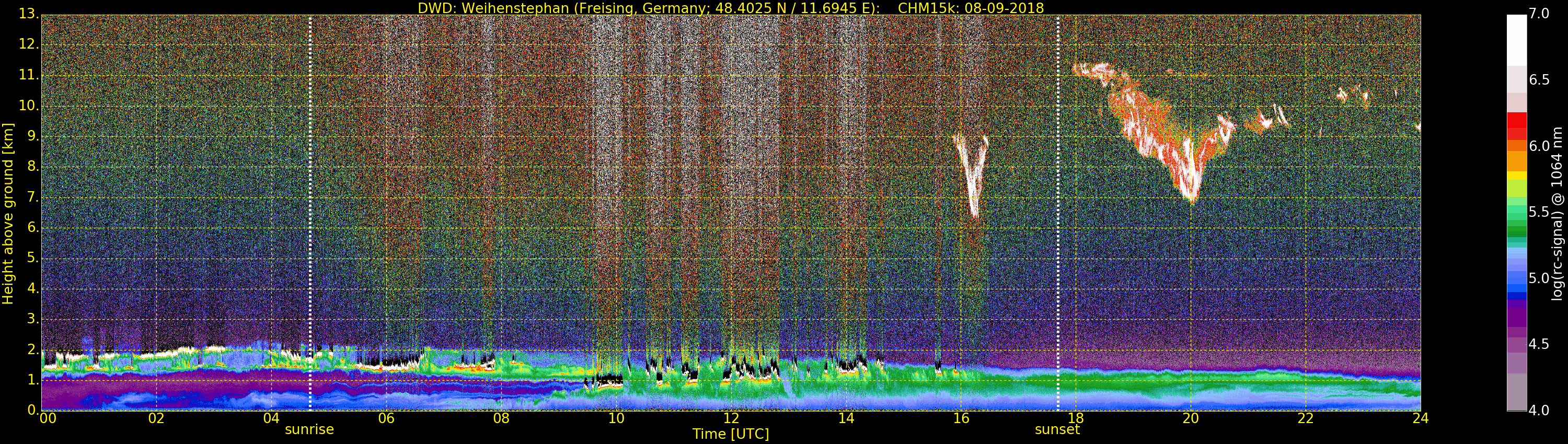
Task: Click the Time [UTC] axis label
Action: (x=731, y=434)
